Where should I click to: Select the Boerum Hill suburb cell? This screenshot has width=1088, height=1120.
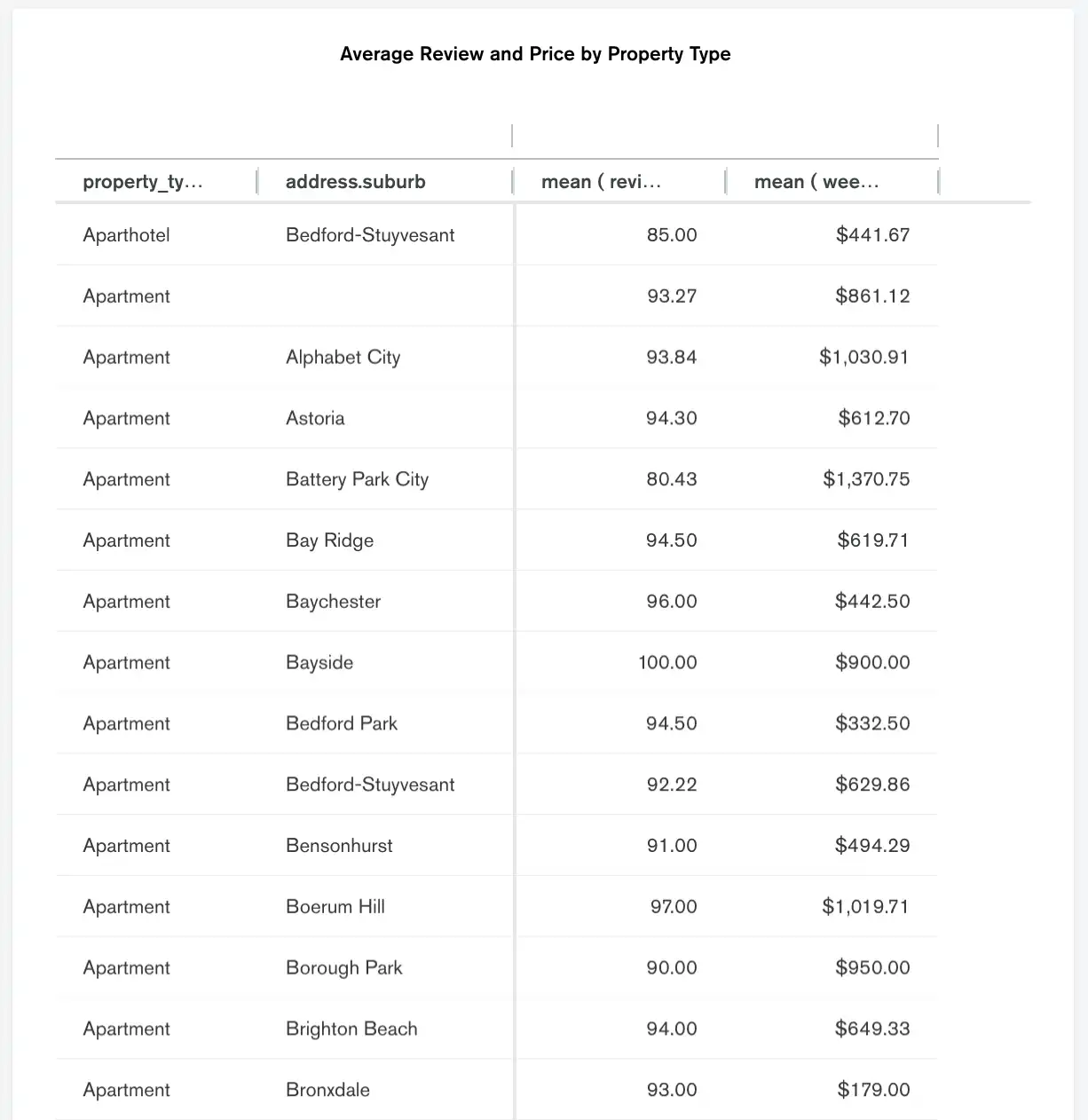pos(335,907)
